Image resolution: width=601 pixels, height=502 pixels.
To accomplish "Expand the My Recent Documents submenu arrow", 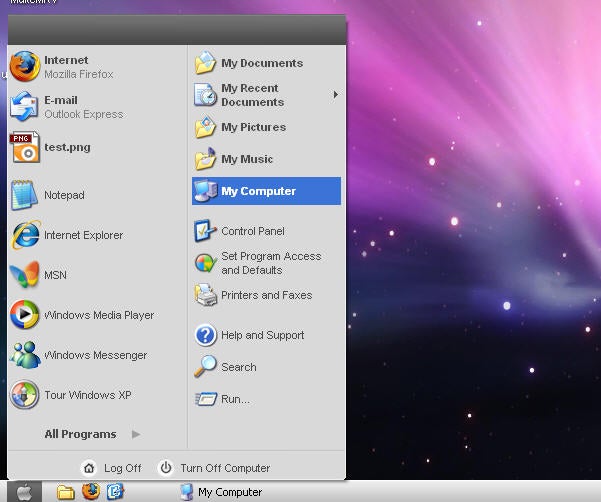I will [335, 95].
